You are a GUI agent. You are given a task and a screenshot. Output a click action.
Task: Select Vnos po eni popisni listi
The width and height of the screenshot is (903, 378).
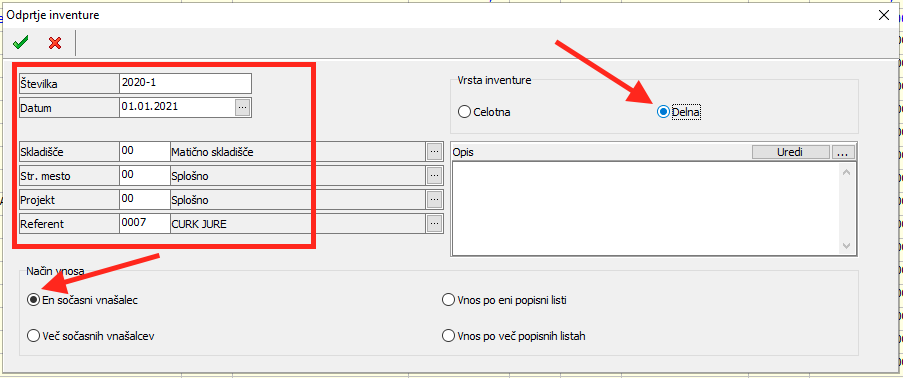coord(509,300)
